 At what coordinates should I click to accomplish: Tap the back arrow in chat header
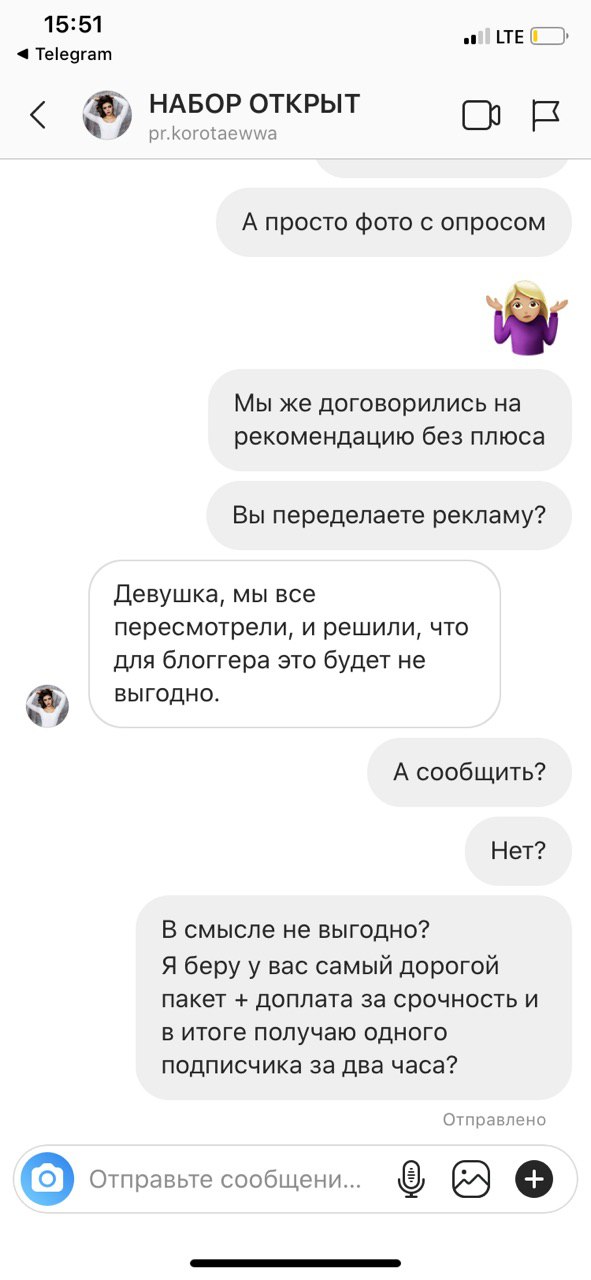38,115
